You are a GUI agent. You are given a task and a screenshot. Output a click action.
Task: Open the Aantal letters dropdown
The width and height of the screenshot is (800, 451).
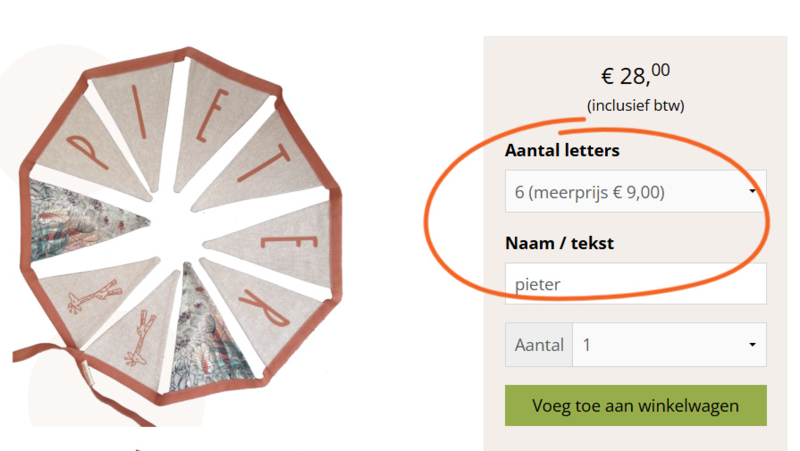click(x=636, y=191)
